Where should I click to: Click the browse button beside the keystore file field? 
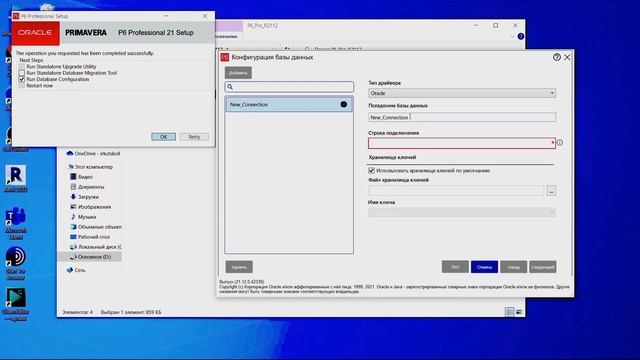[x=551, y=191]
